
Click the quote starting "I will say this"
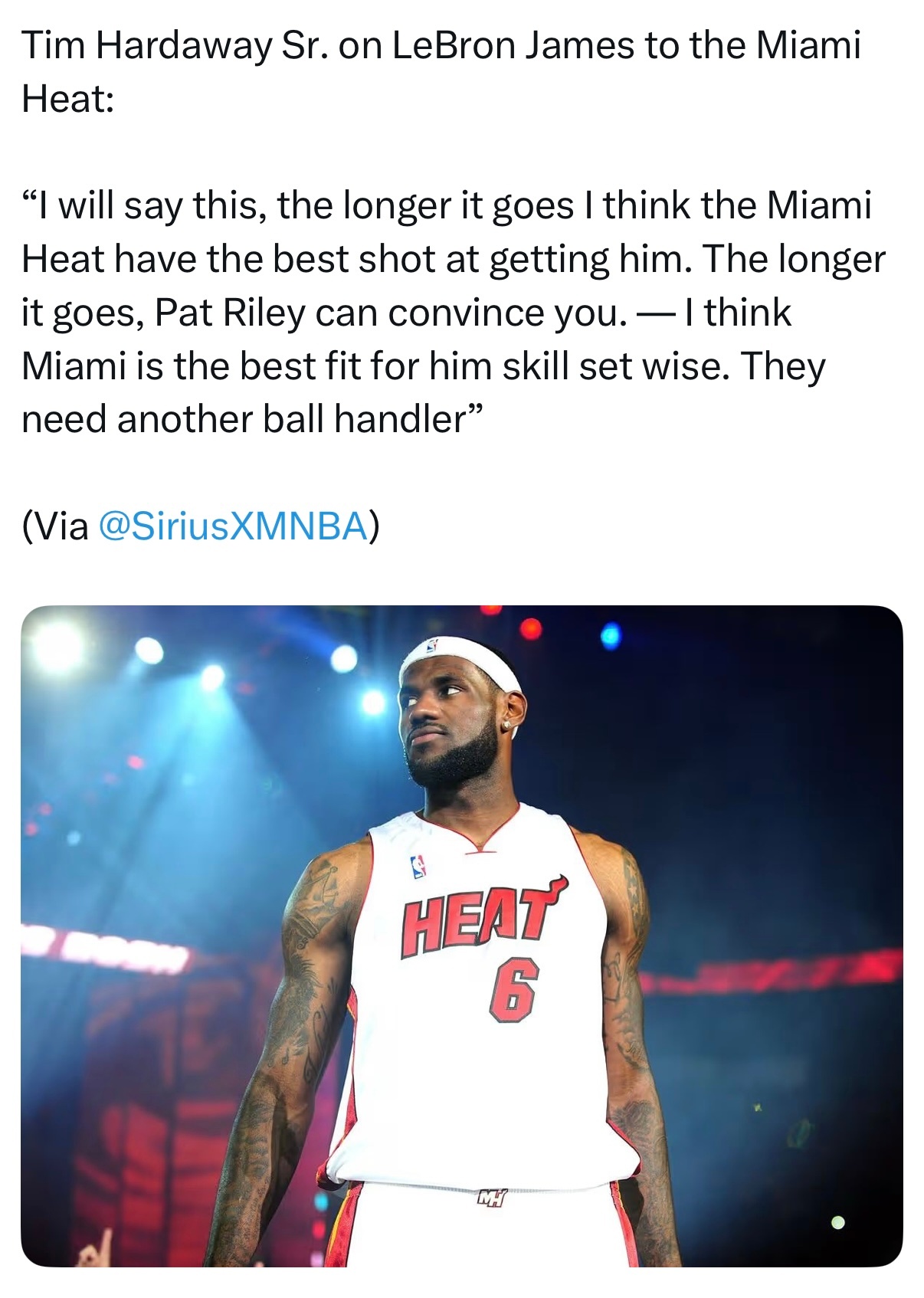454,312
